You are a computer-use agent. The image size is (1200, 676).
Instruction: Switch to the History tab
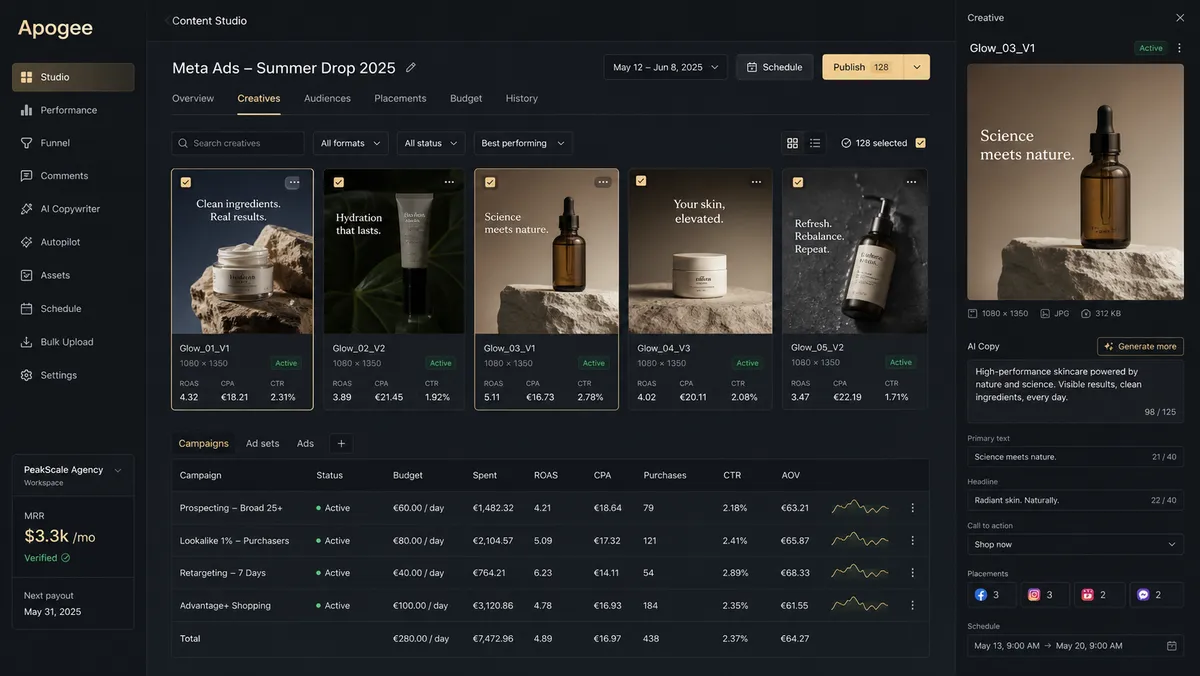click(522, 98)
